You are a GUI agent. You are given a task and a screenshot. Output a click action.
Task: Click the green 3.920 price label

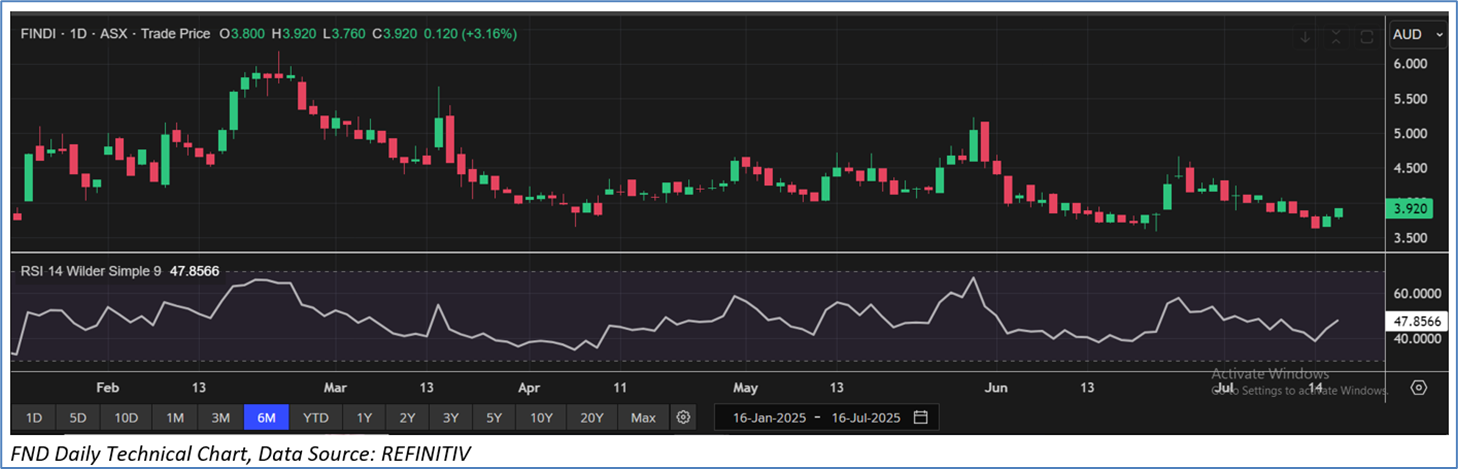tap(1414, 209)
